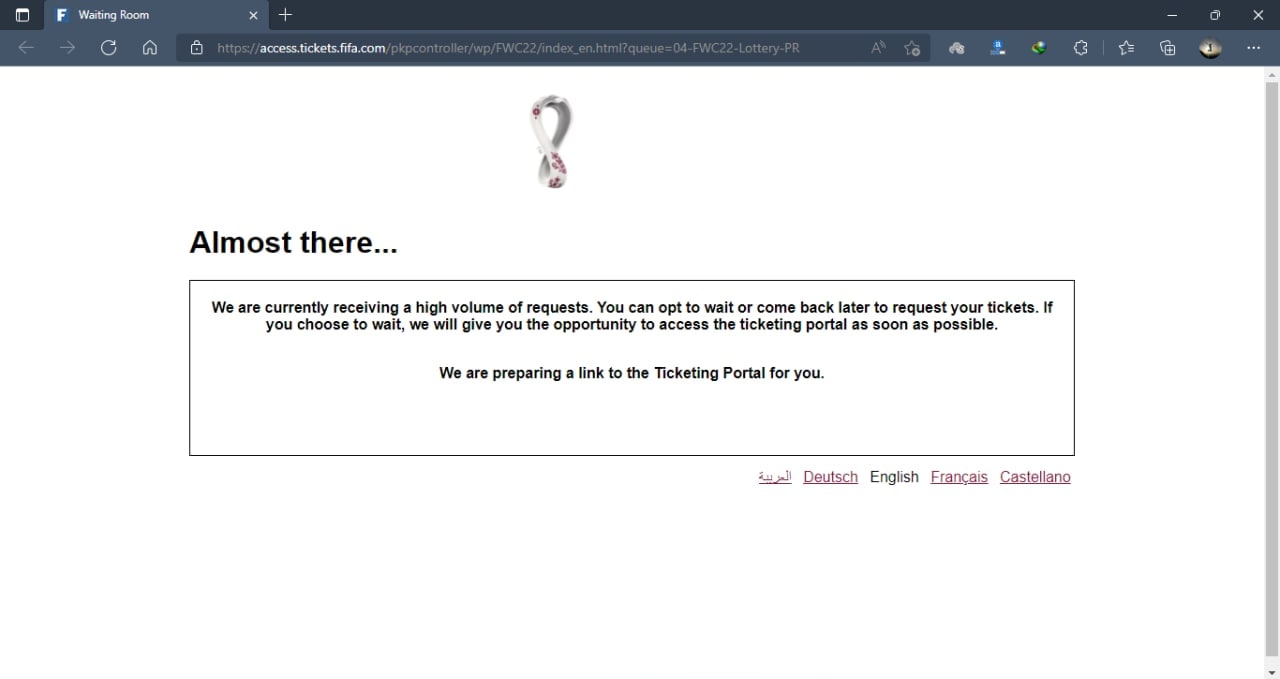This screenshot has height=679, width=1280.
Task: Open the Internet Download Manager extension
Action: pos(1039,47)
